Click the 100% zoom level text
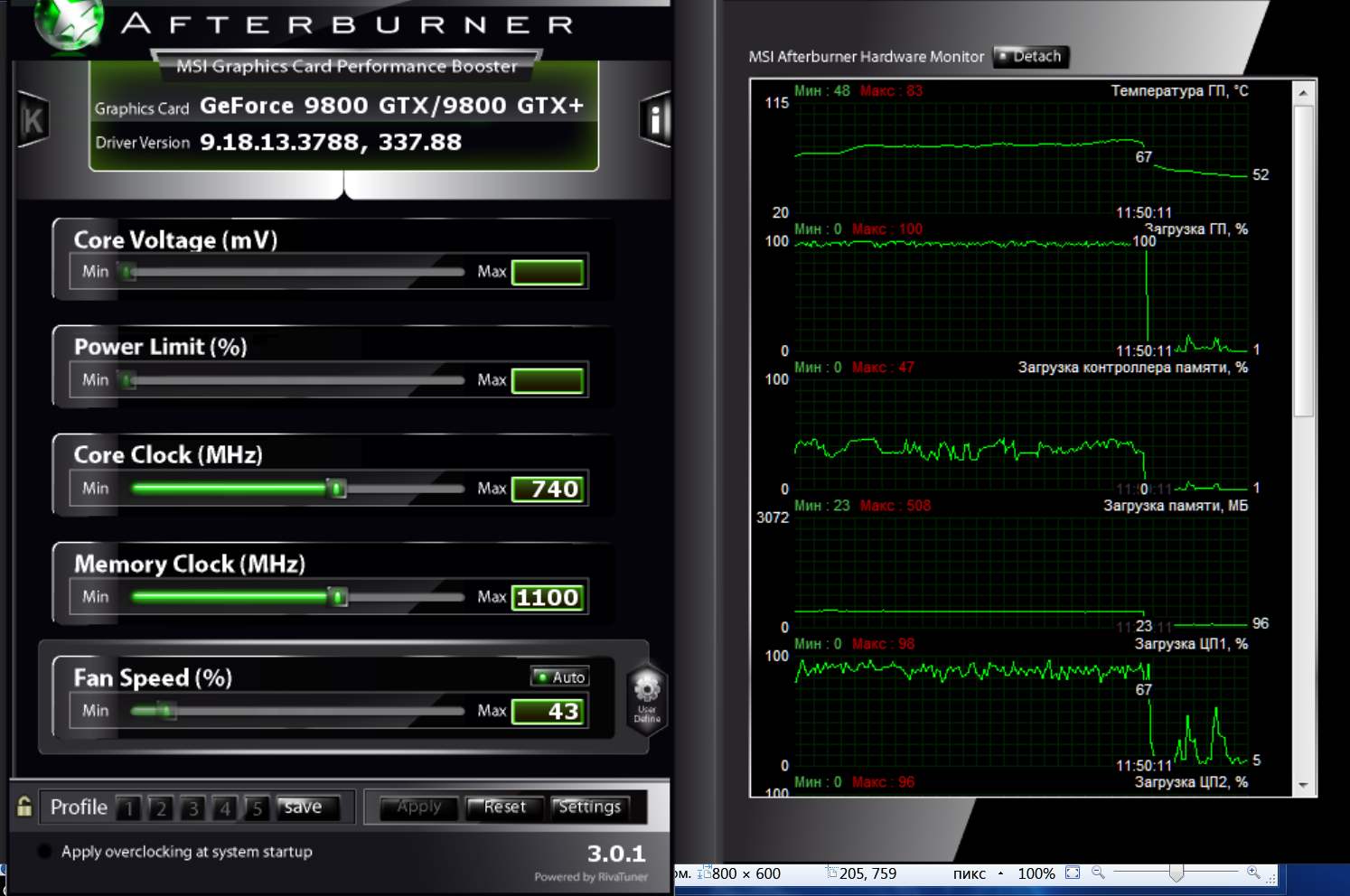The image size is (1350, 896). coord(1036,873)
